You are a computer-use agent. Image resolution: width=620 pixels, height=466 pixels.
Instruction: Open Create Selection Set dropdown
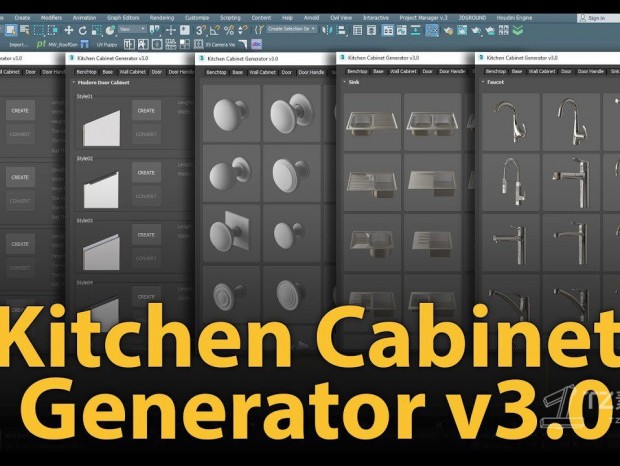[292, 29]
